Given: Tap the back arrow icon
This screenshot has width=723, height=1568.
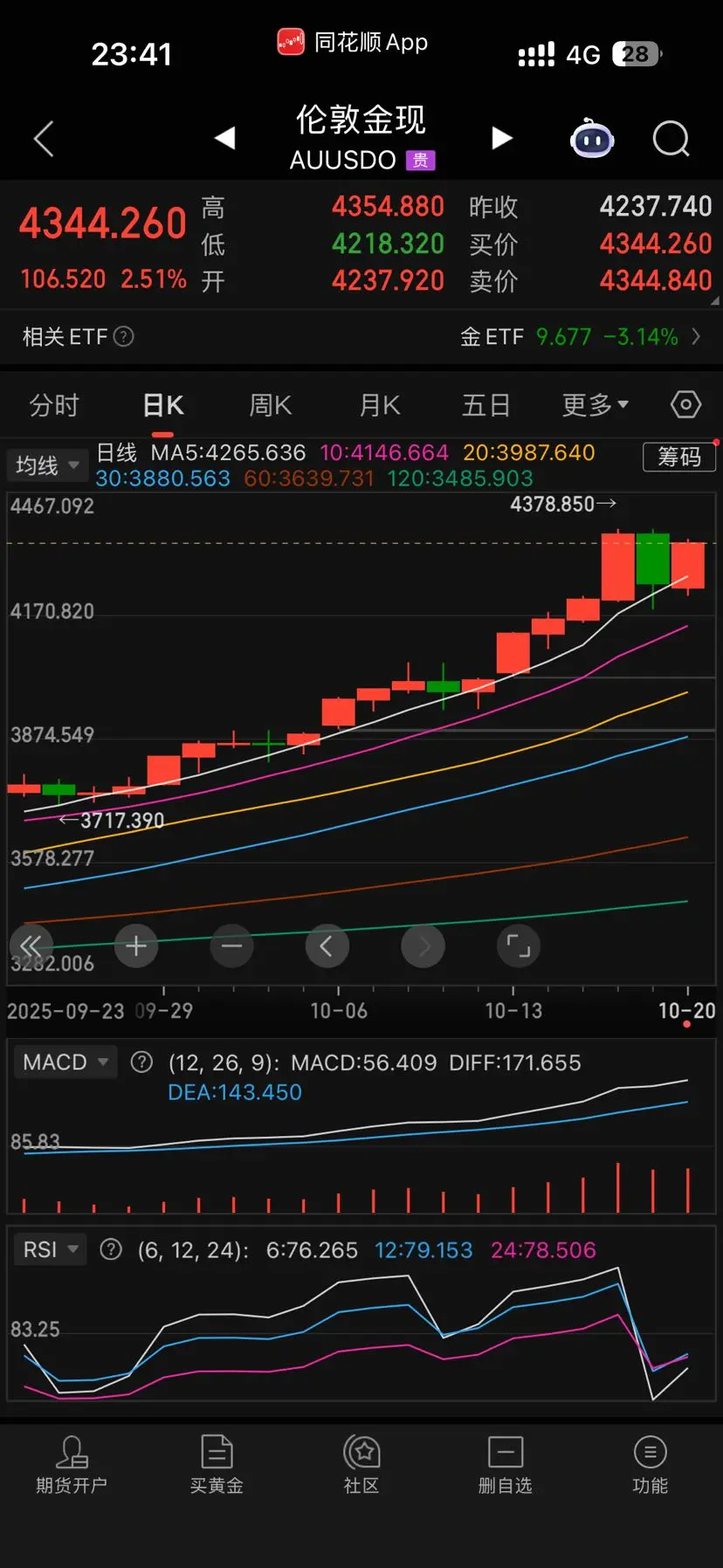Looking at the screenshot, I should point(44,139).
